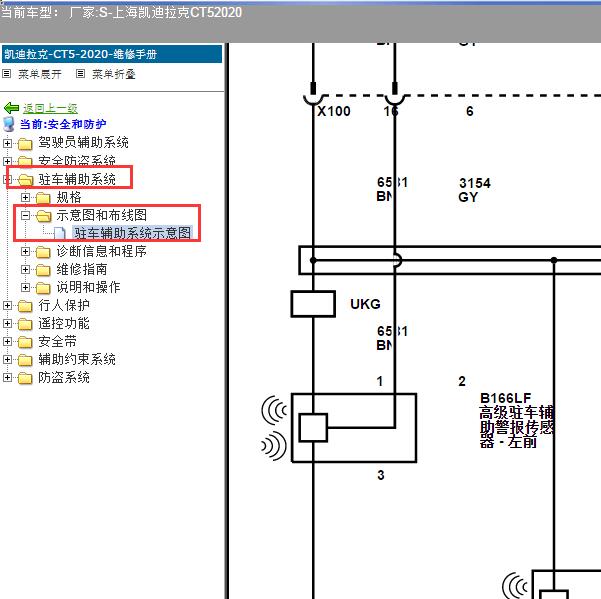Screen dimensions: 601x599
Task: Open 驻车辅助系统示意图 document
Action: click(x=132, y=233)
